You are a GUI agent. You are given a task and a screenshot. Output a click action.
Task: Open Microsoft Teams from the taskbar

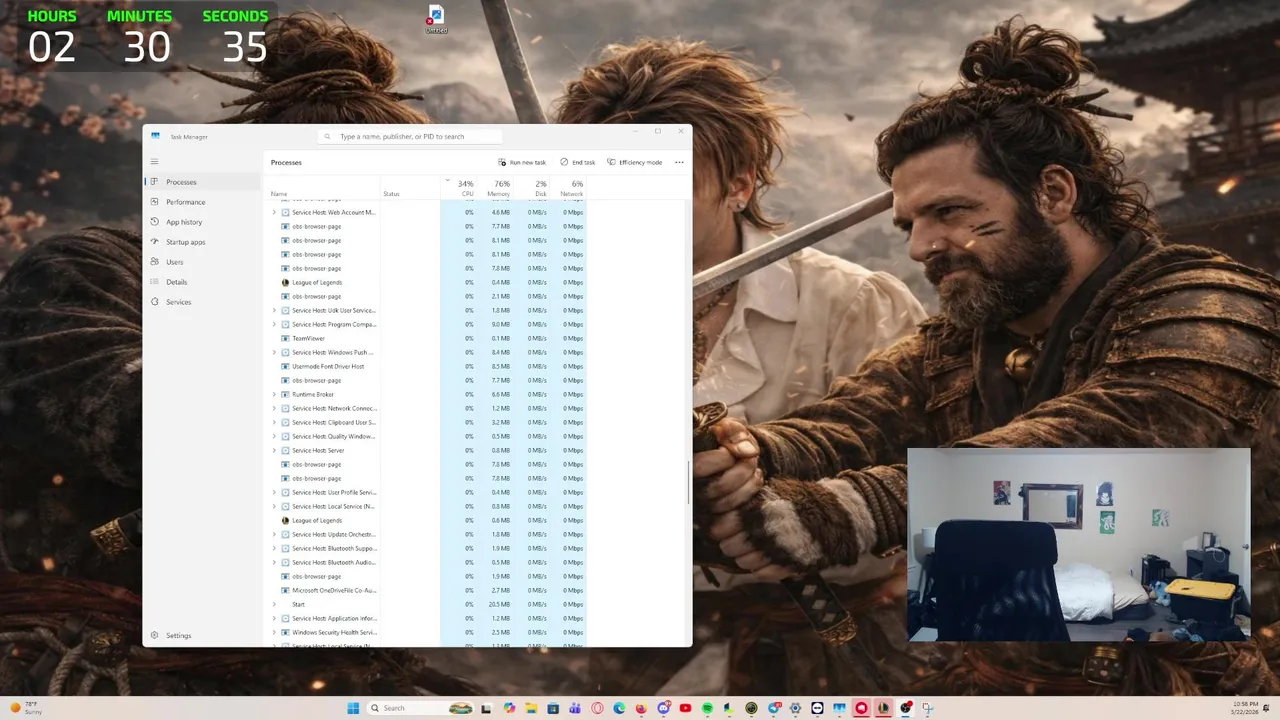click(x=574, y=708)
